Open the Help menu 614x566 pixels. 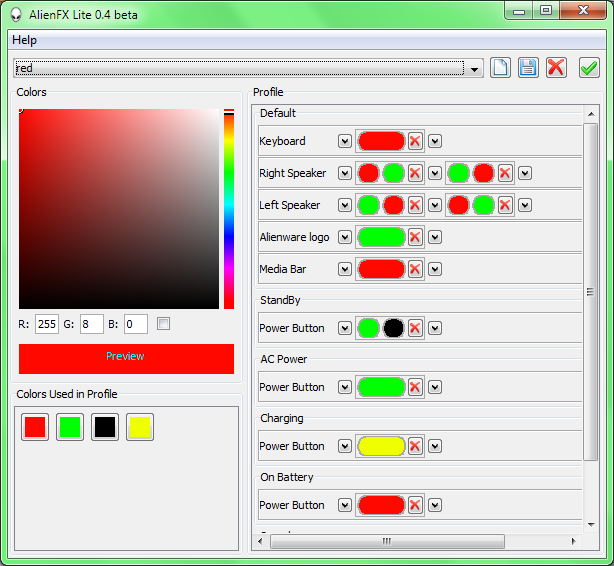pos(24,40)
